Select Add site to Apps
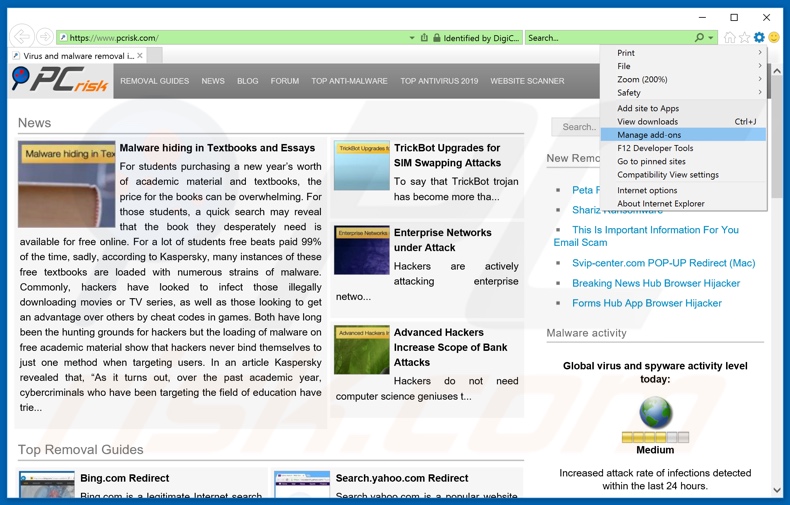790x505 pixels. 683,108
